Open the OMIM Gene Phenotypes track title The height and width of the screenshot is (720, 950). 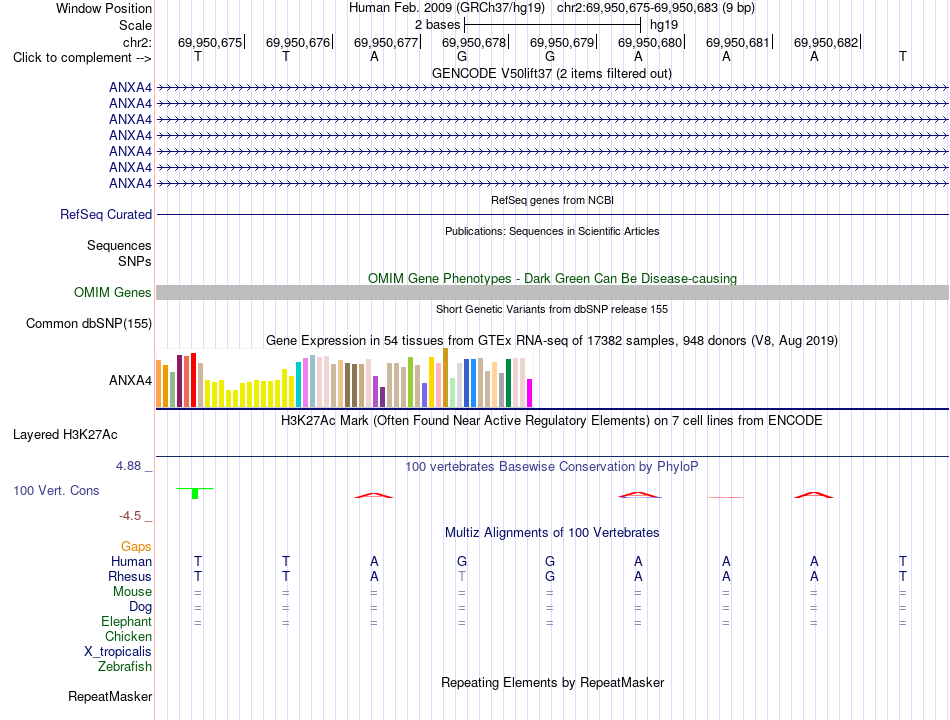(x=552, y=278)
